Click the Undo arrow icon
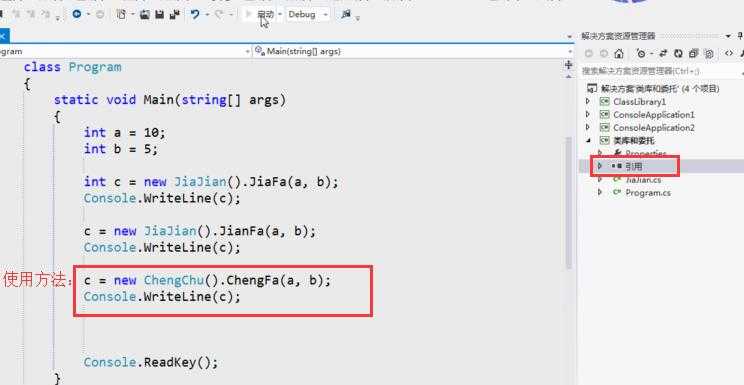This screenshot has width=744, height=385. (x=195, y=15)
